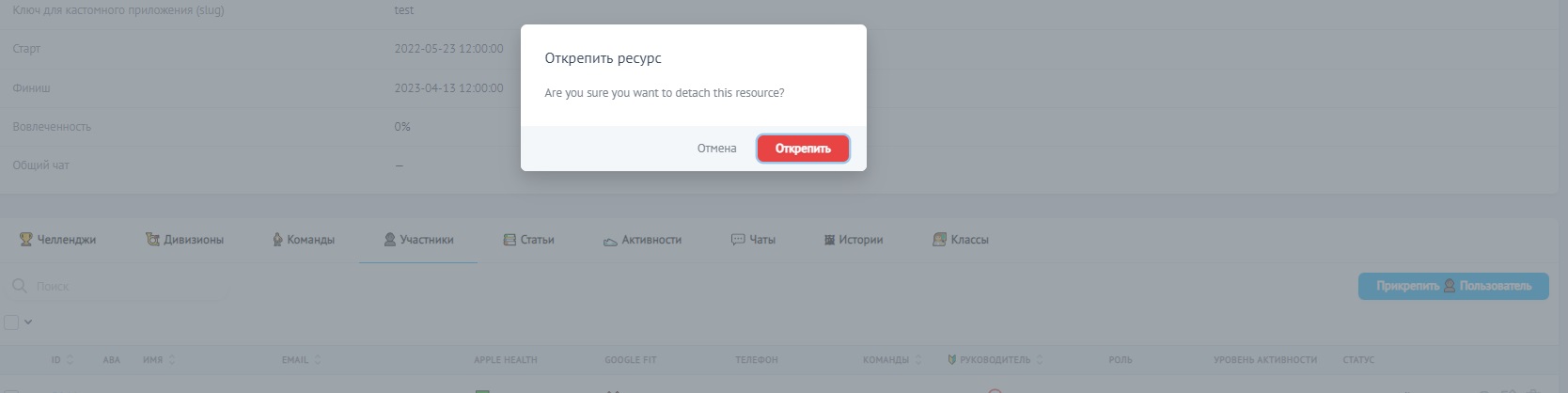Tick the select-all checkbox
Image resolution: width=1568 pixels, height=393 pixels.
point(11,322)
